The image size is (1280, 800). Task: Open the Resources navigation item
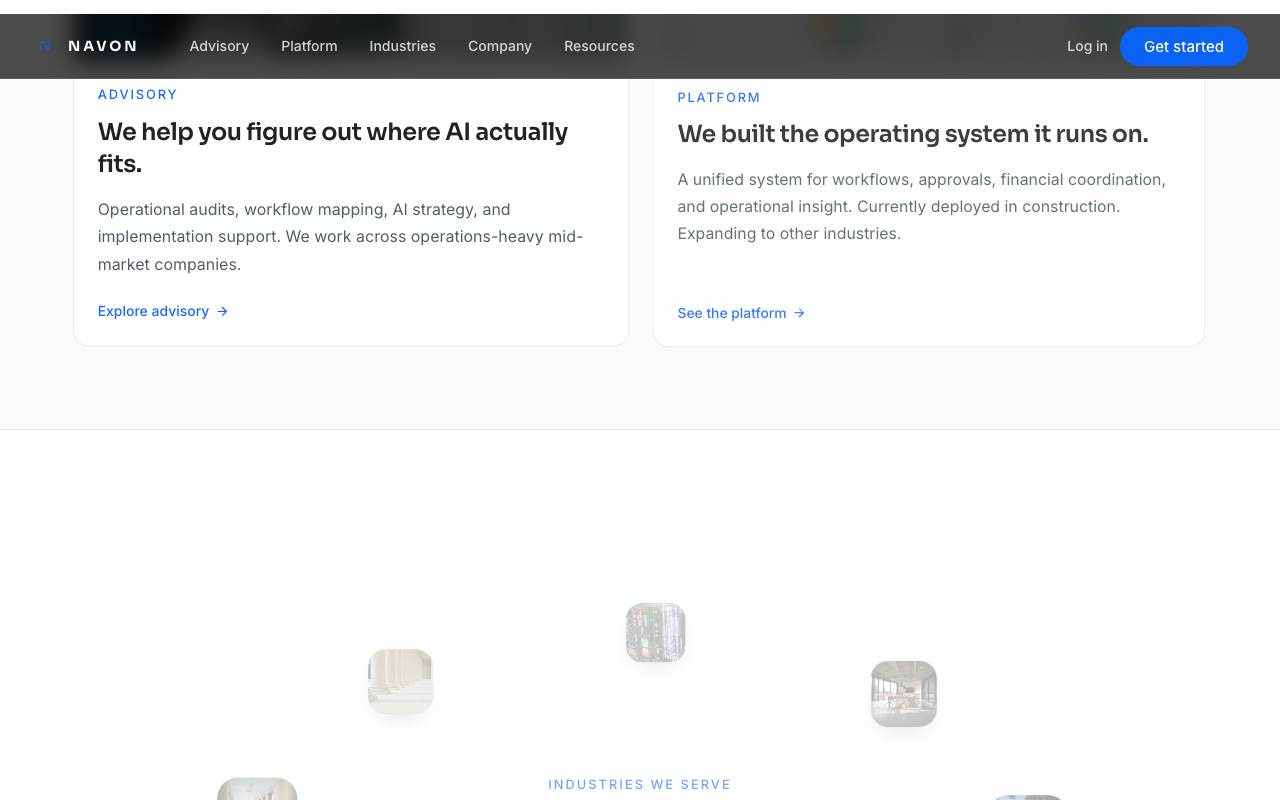tap(599, 46)
